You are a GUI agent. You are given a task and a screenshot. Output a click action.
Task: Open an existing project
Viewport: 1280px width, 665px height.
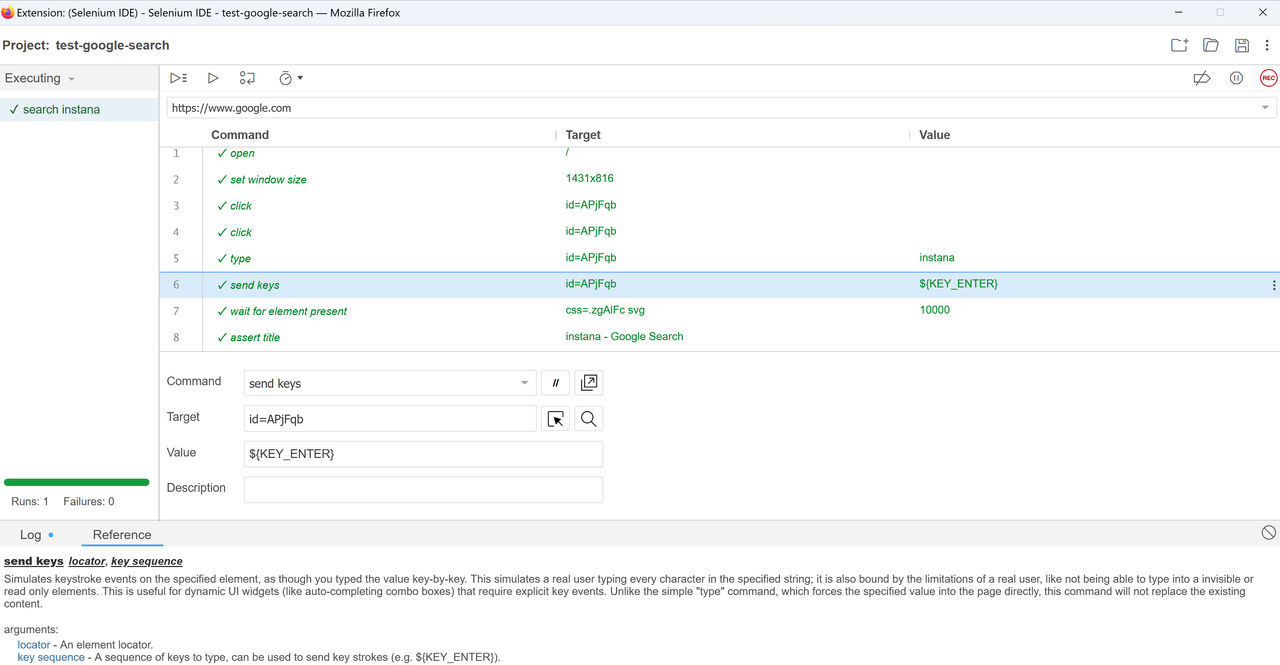1211,45
